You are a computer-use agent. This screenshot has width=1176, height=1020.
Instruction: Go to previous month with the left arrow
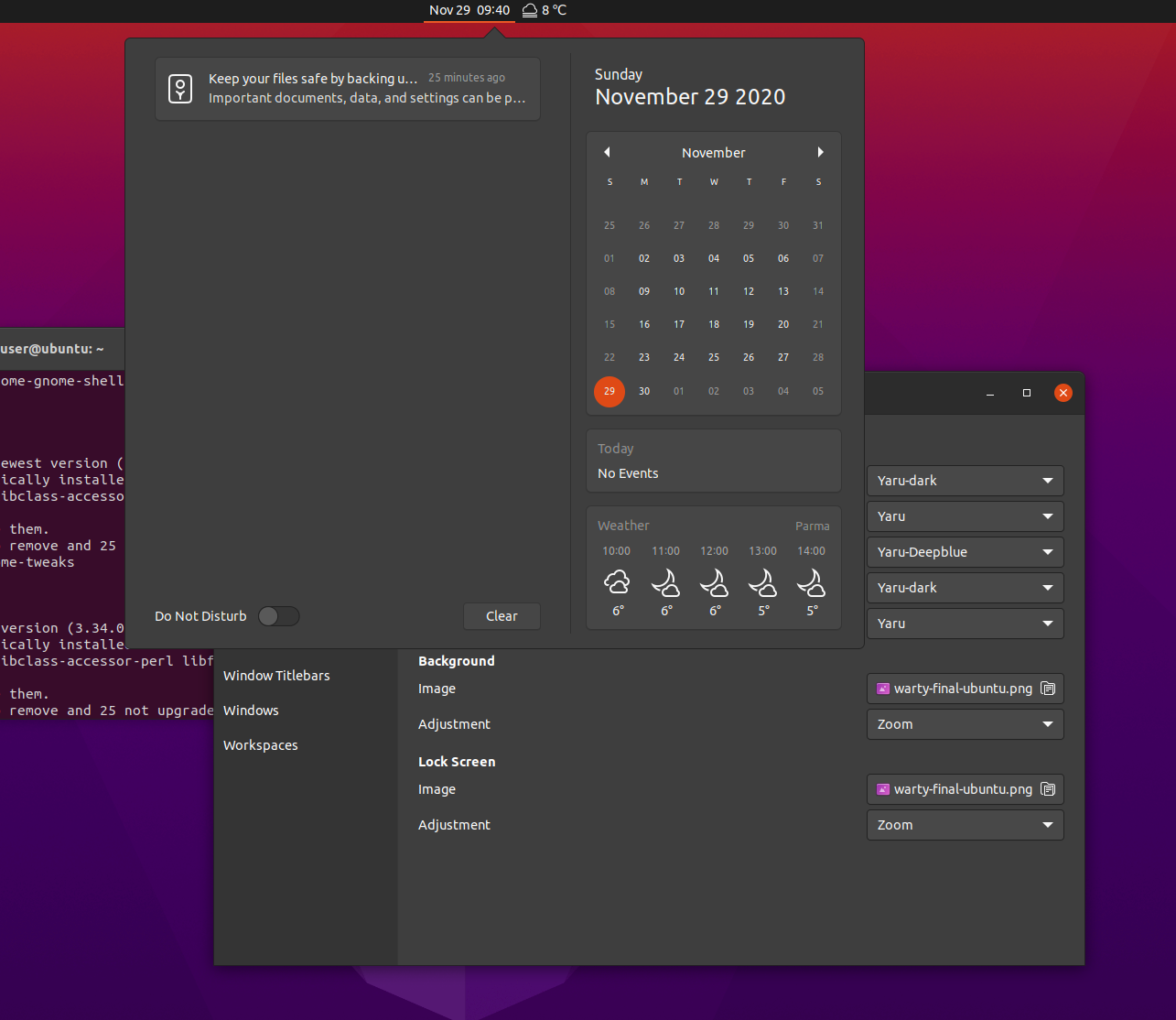pos(607,152)
